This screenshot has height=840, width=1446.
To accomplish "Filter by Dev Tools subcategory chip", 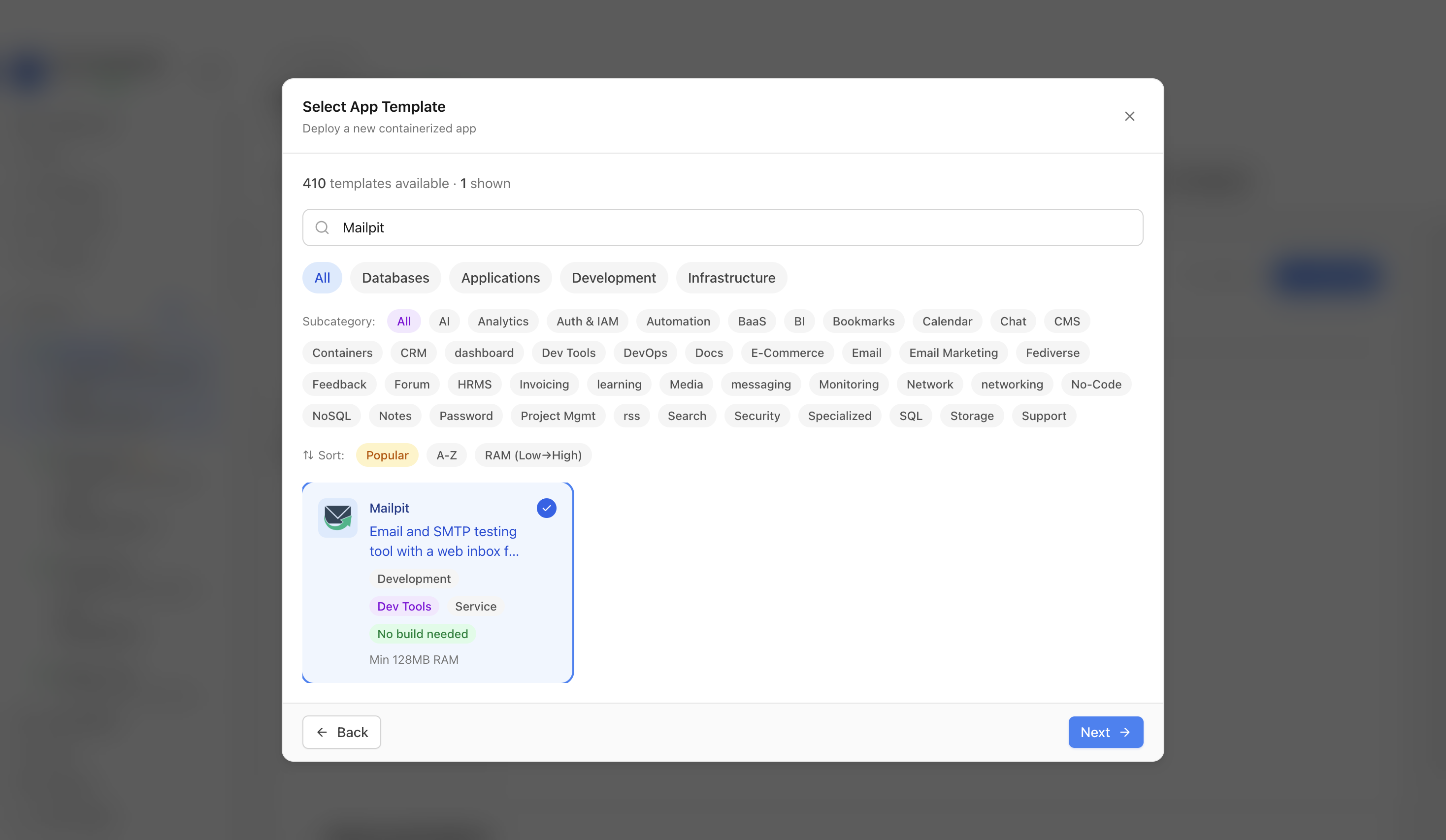I will [569, 353].
